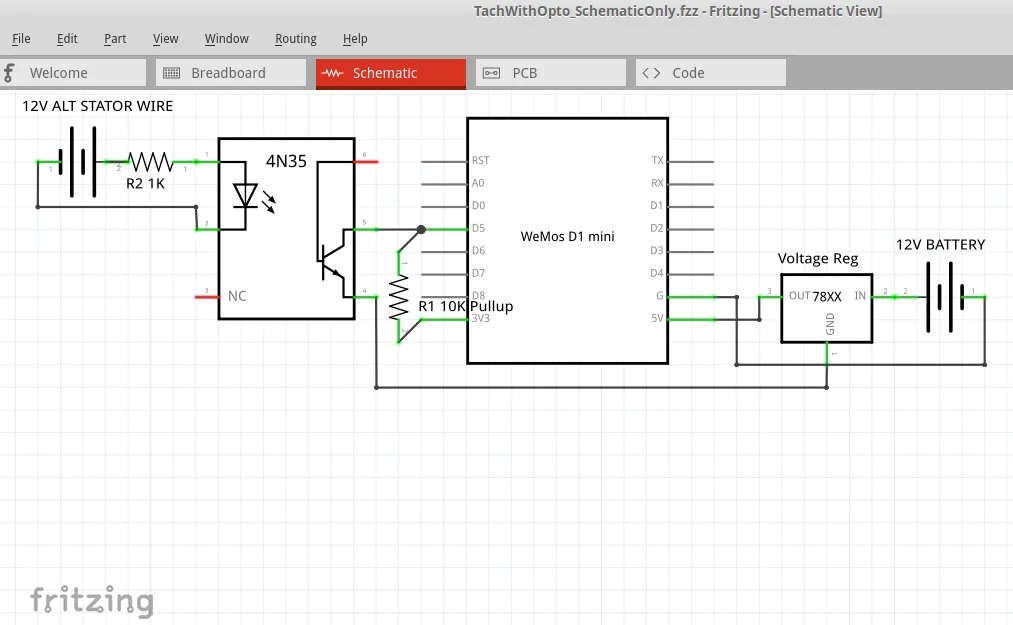Click the Fritzing logo in the canvas corner
The height and width of the screenshot is (625, 1013).
pos(92,600)
